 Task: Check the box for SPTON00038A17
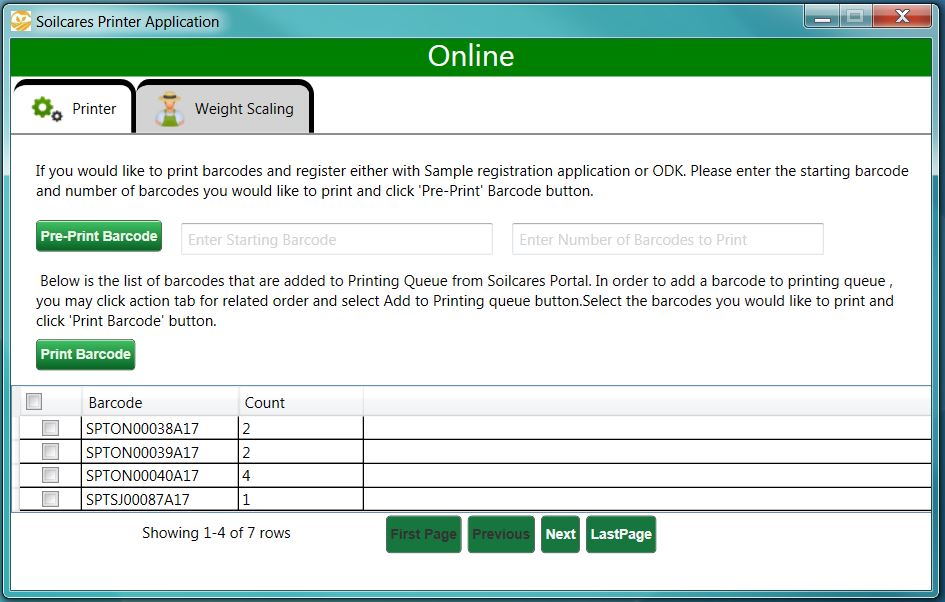click(x=51, y=428)
